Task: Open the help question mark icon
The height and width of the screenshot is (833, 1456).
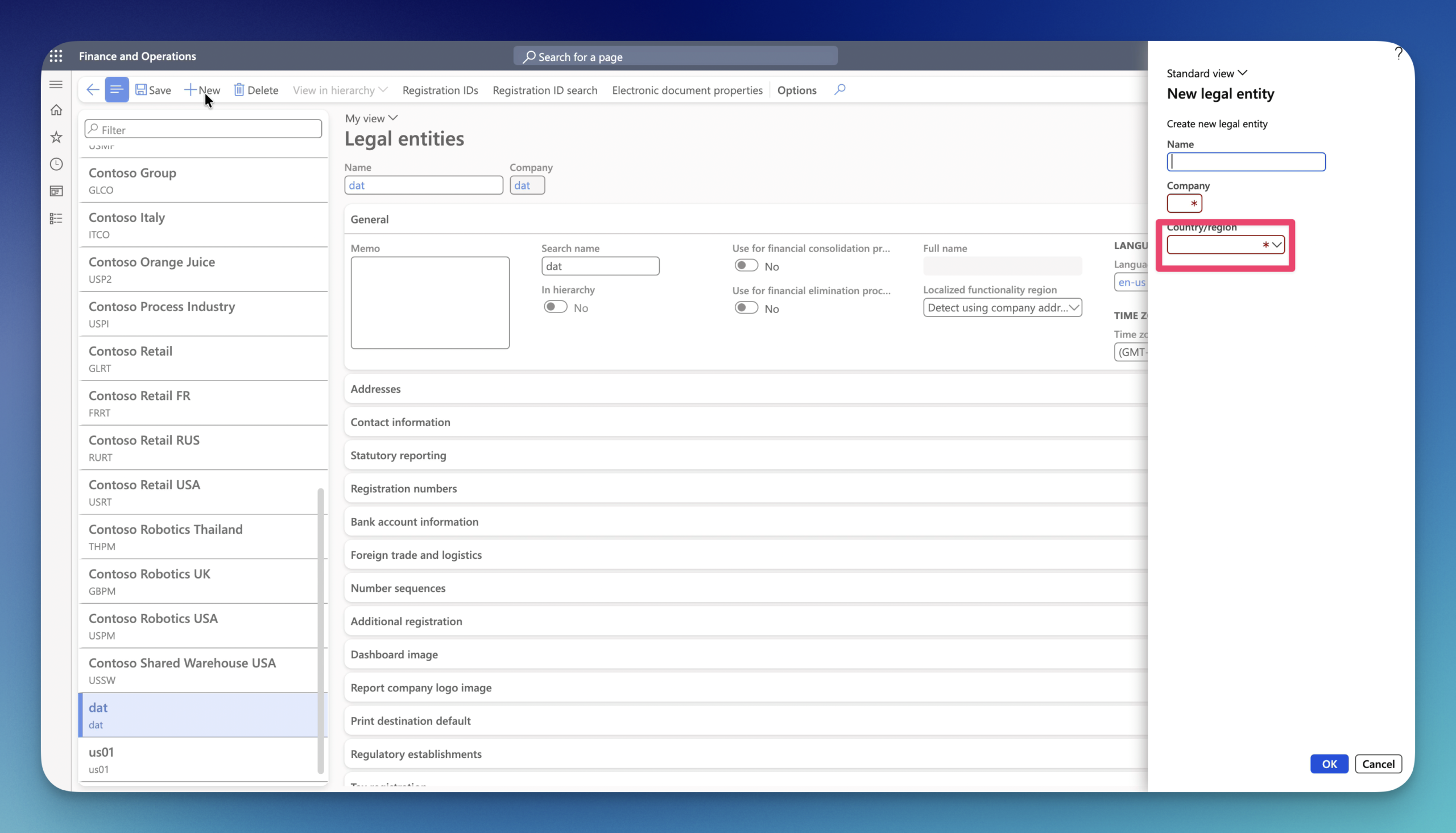Action: pos(1398,53)
